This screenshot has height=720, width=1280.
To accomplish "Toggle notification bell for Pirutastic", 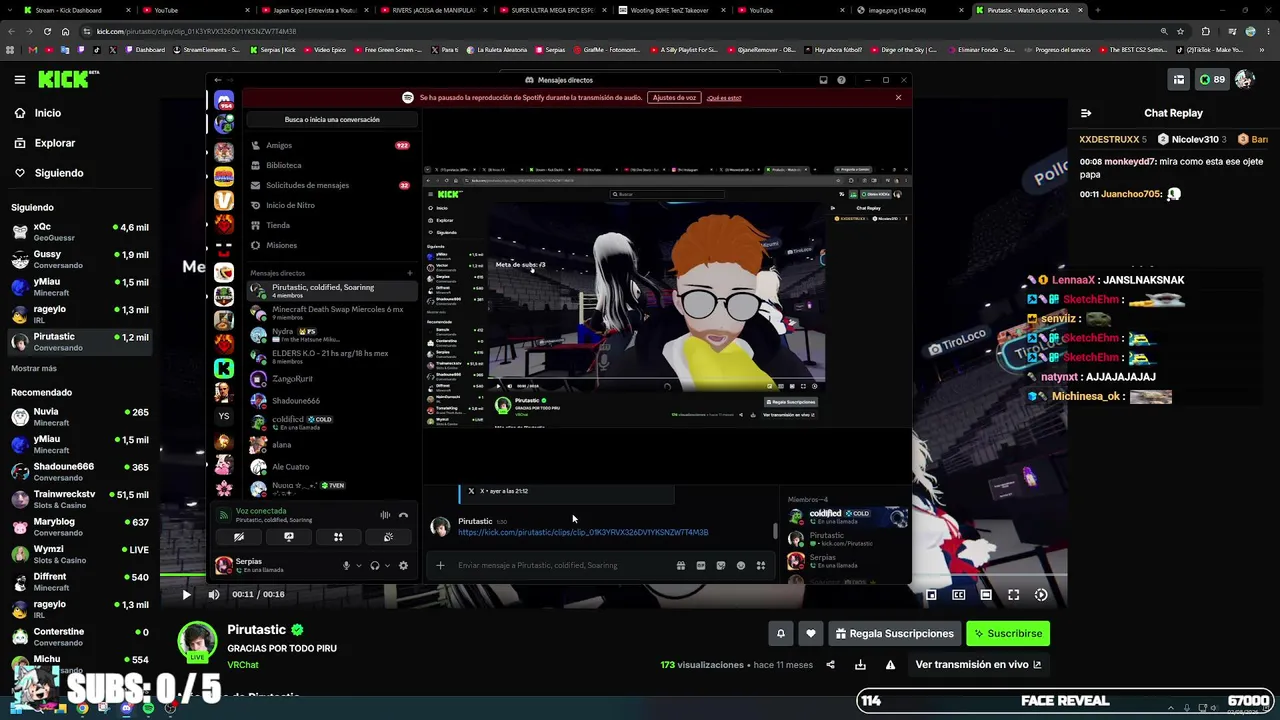I will point(781,633).
